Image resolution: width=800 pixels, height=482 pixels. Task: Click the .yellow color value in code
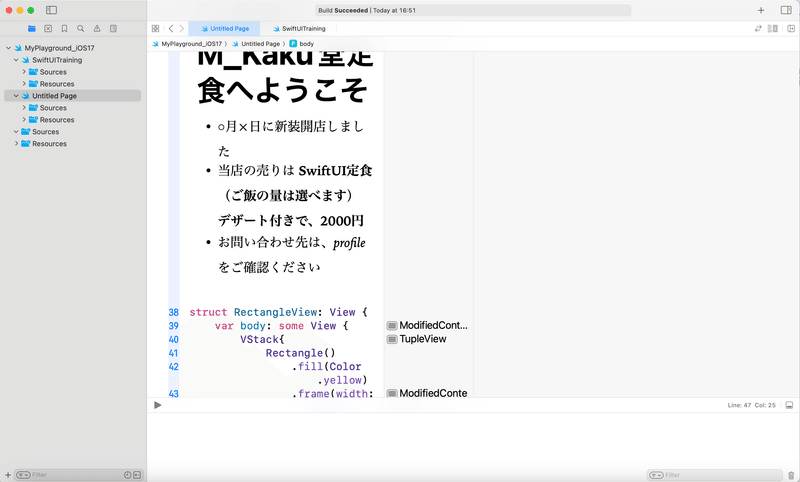click(339, 380)
